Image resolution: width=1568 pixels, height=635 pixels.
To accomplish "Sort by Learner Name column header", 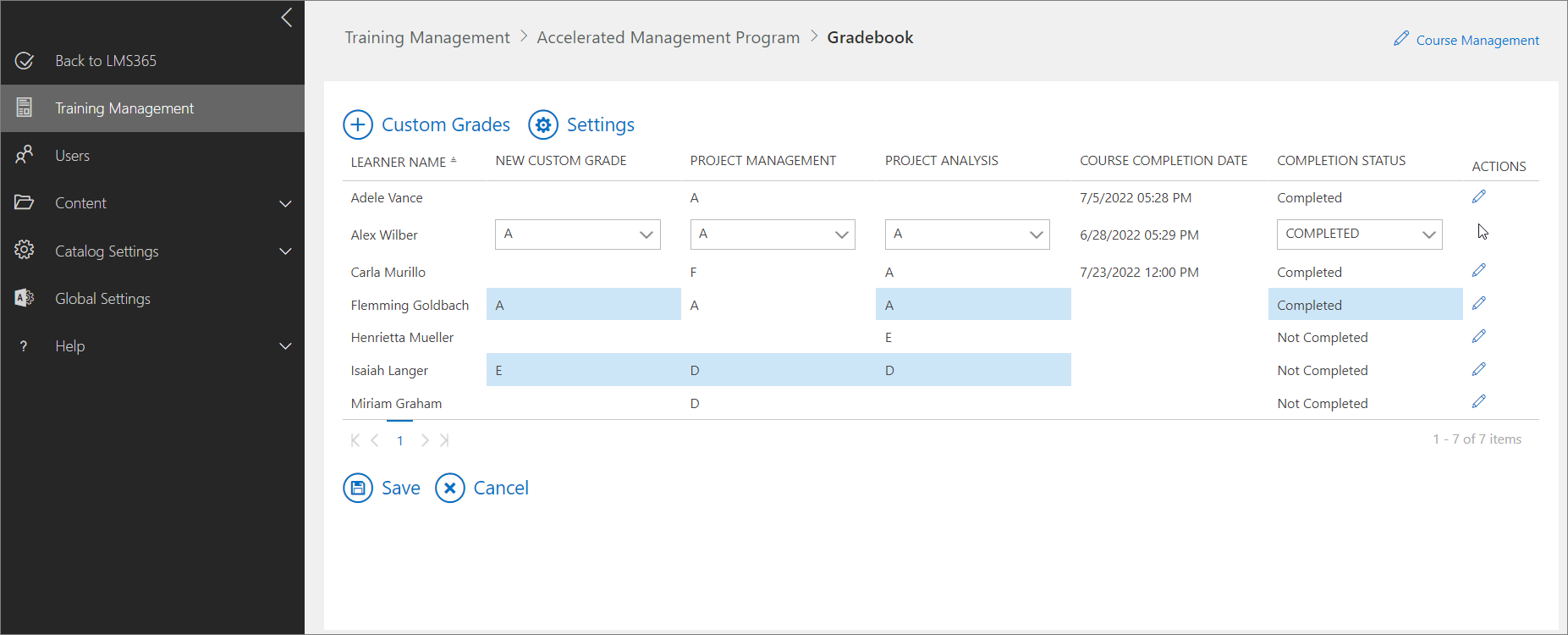I will (x=399, y=162).
